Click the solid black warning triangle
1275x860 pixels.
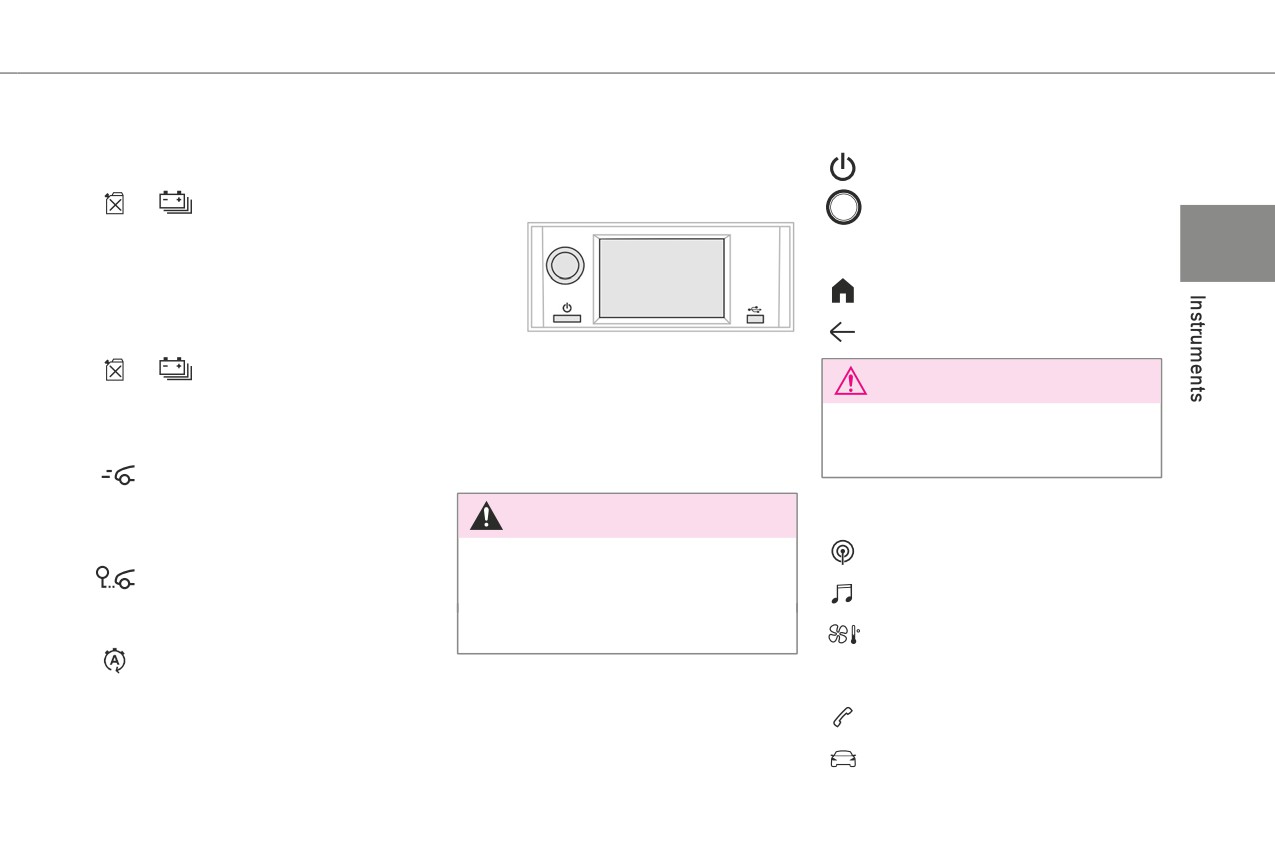coord(487,515)
